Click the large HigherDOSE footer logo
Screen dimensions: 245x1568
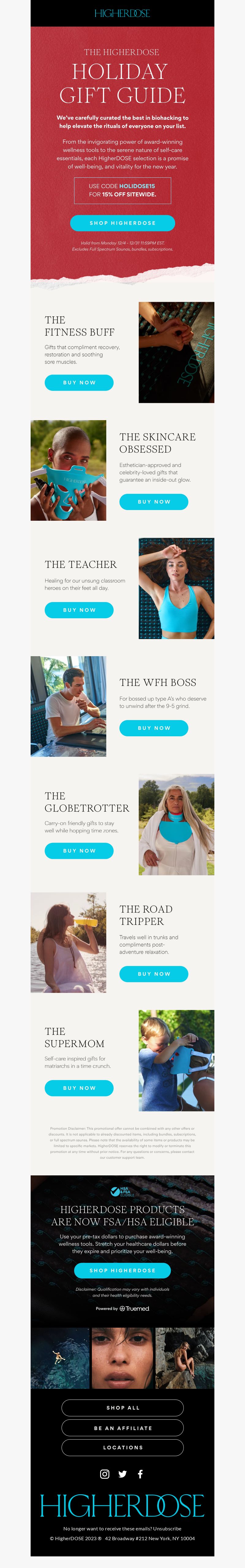(x=123, y=1505)
